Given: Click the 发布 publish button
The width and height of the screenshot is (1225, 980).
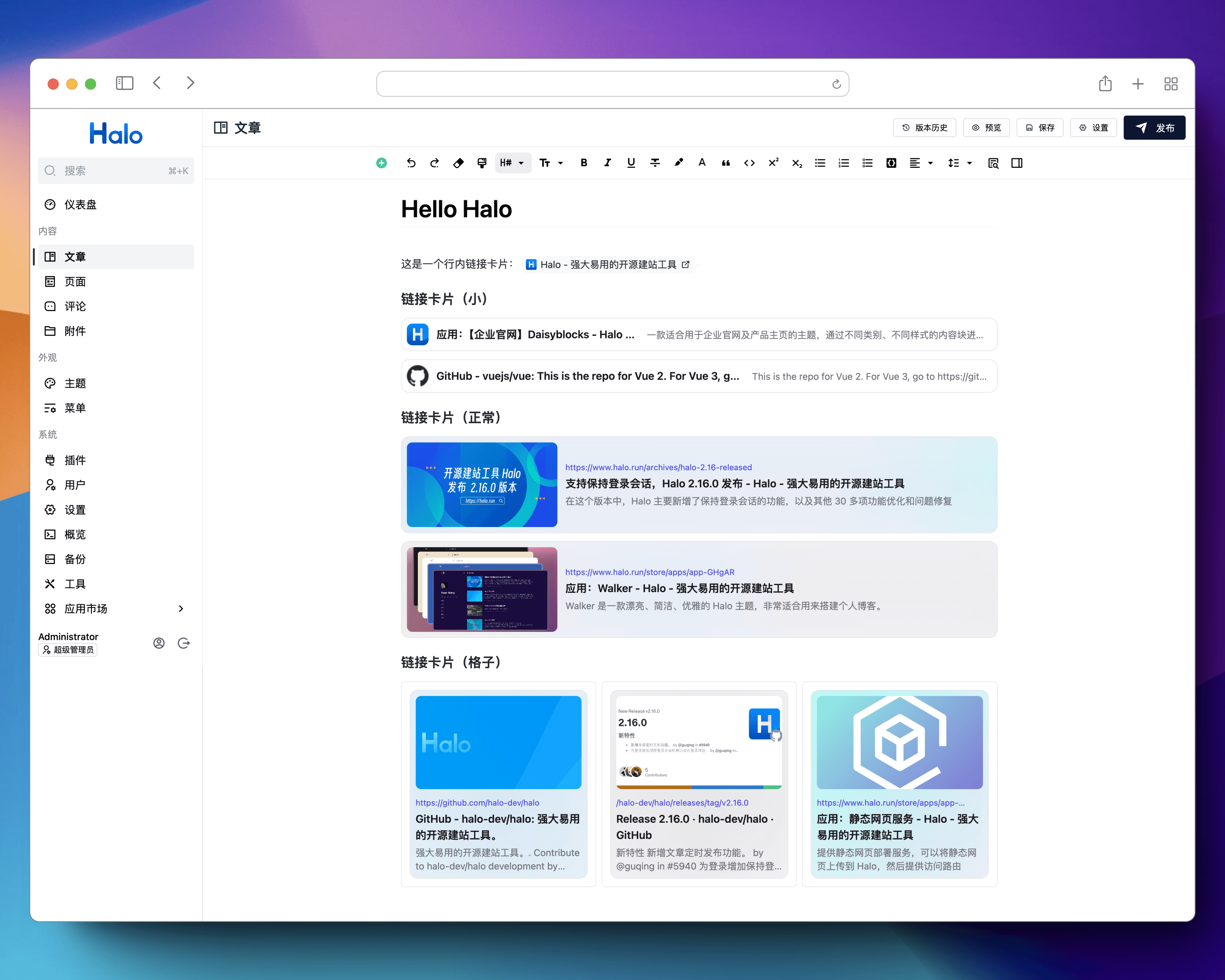Looking at the screenshot, I should [1154, 128].
